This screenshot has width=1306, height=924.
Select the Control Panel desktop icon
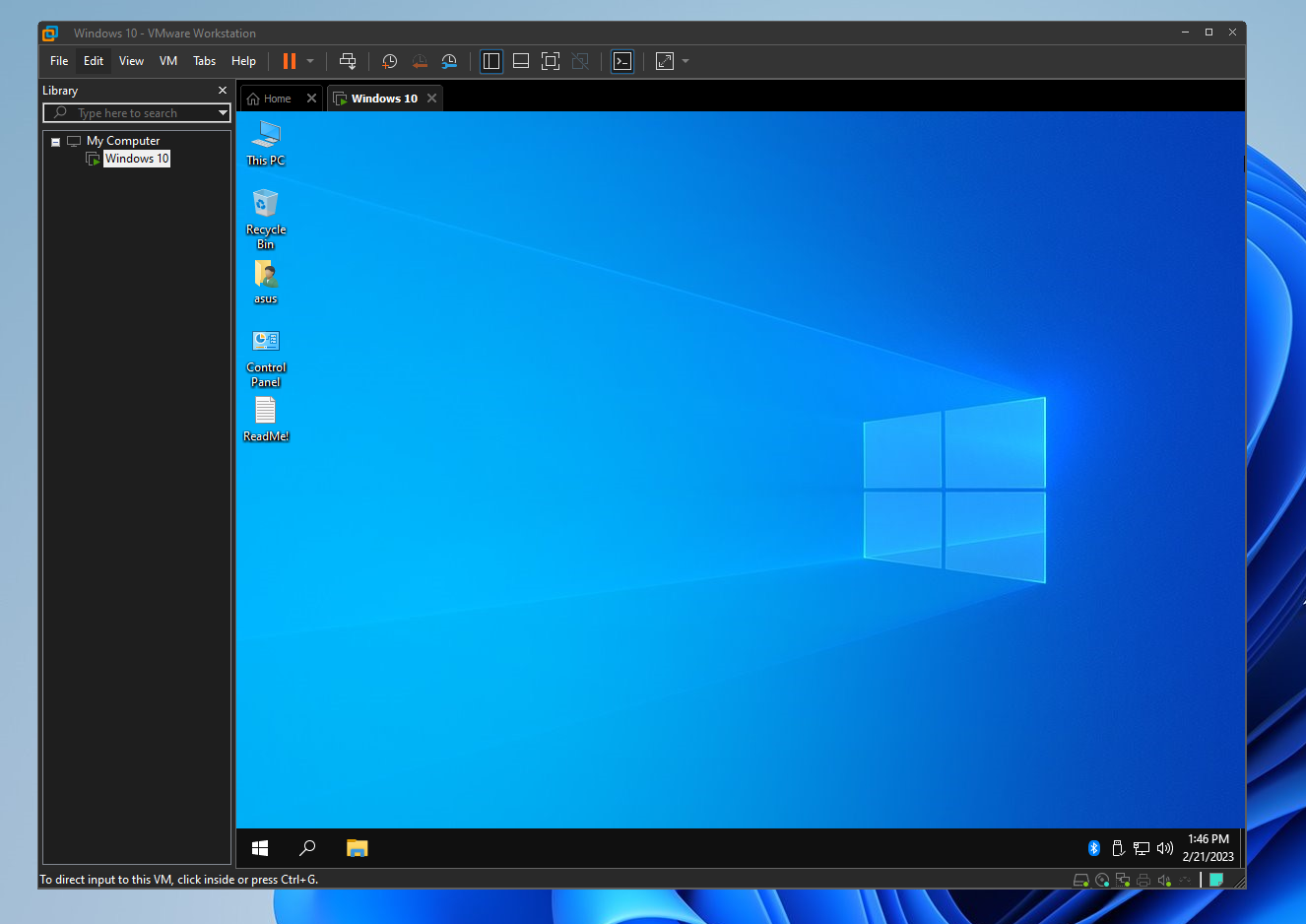(x=265, y=358)
